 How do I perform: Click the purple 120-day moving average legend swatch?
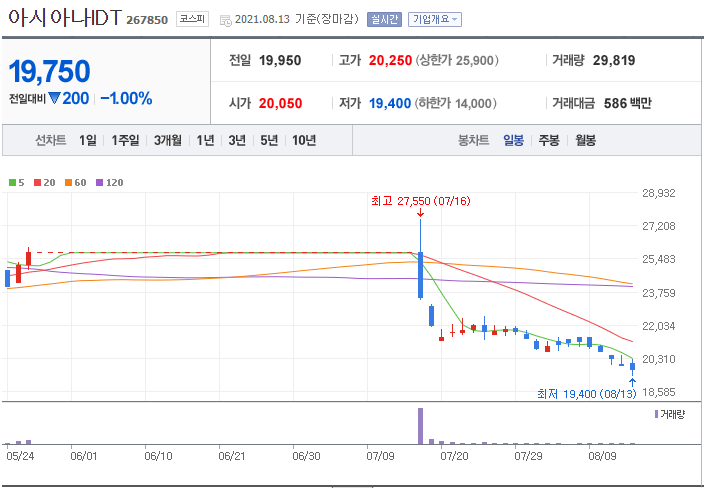[x=99, y=183]
